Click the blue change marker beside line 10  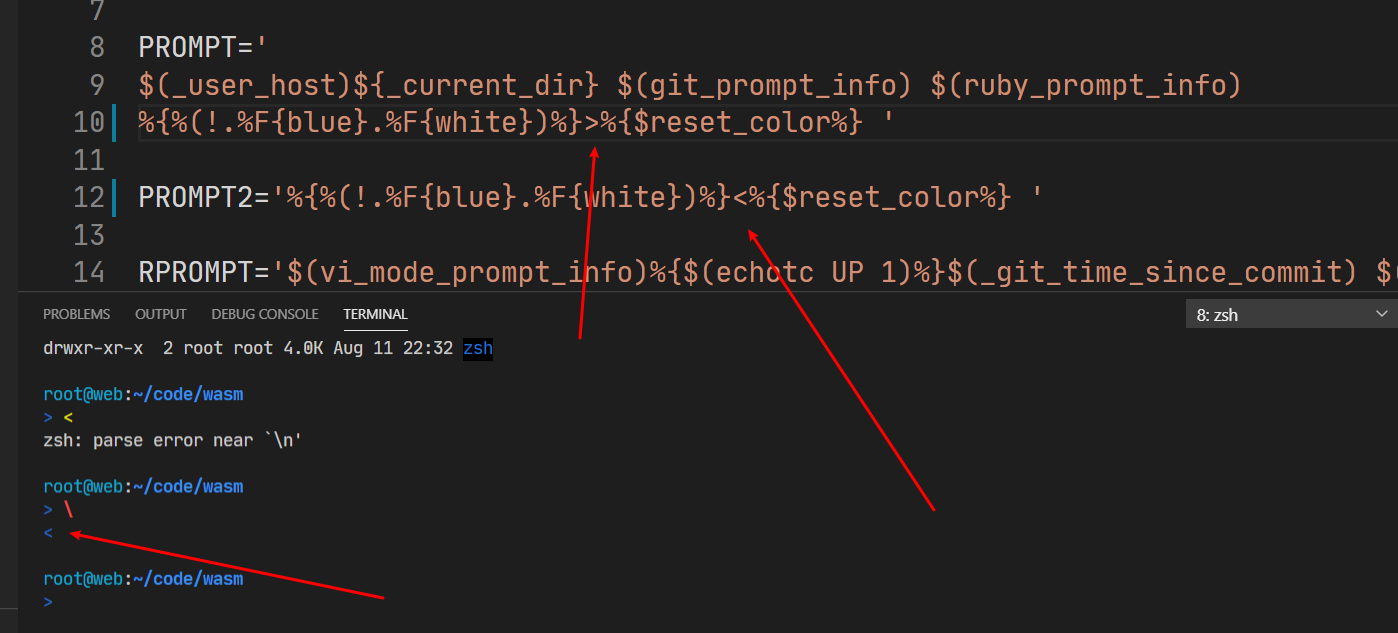coord(116,122)
